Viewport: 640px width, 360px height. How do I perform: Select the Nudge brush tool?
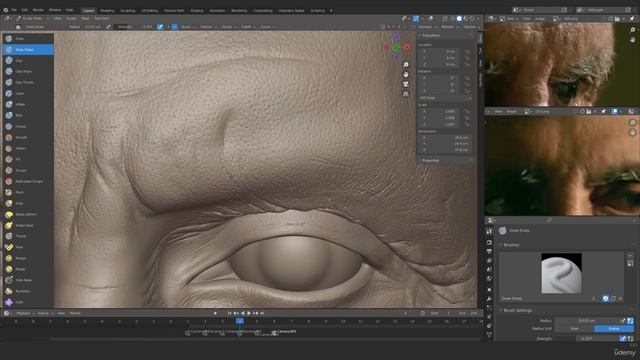(x=28, y=258)
